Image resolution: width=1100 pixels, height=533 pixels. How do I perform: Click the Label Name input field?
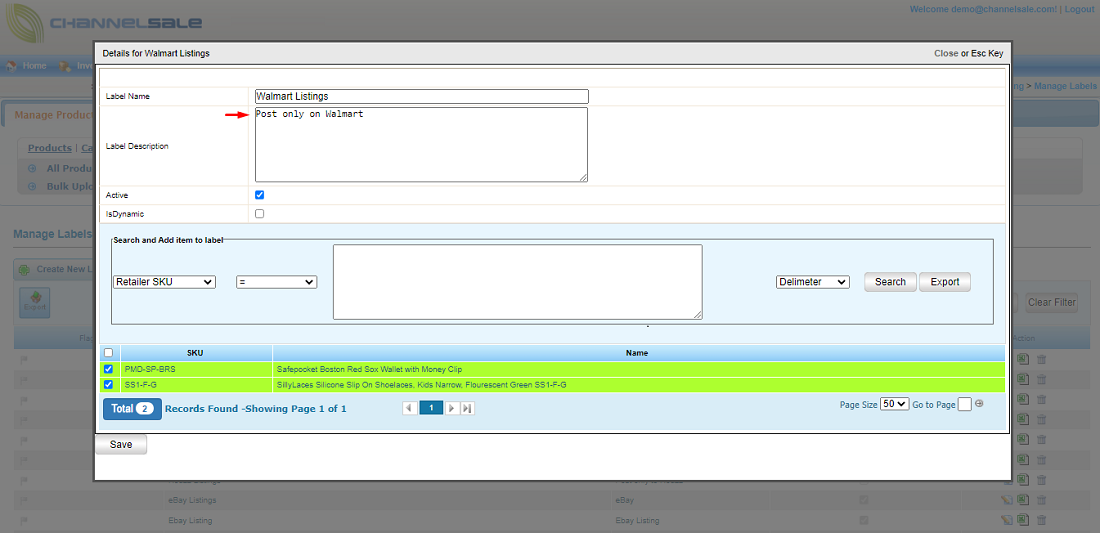pyautogui.click(x=422, y=96)
